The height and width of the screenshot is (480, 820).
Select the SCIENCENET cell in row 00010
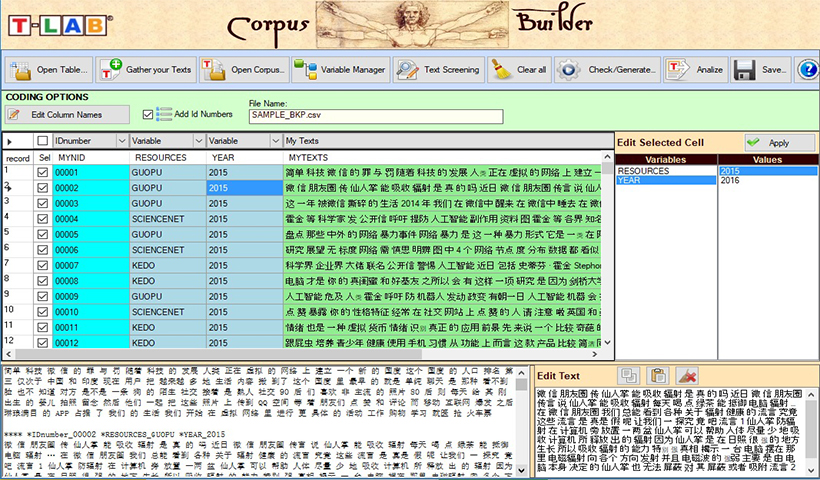(168, 312)
